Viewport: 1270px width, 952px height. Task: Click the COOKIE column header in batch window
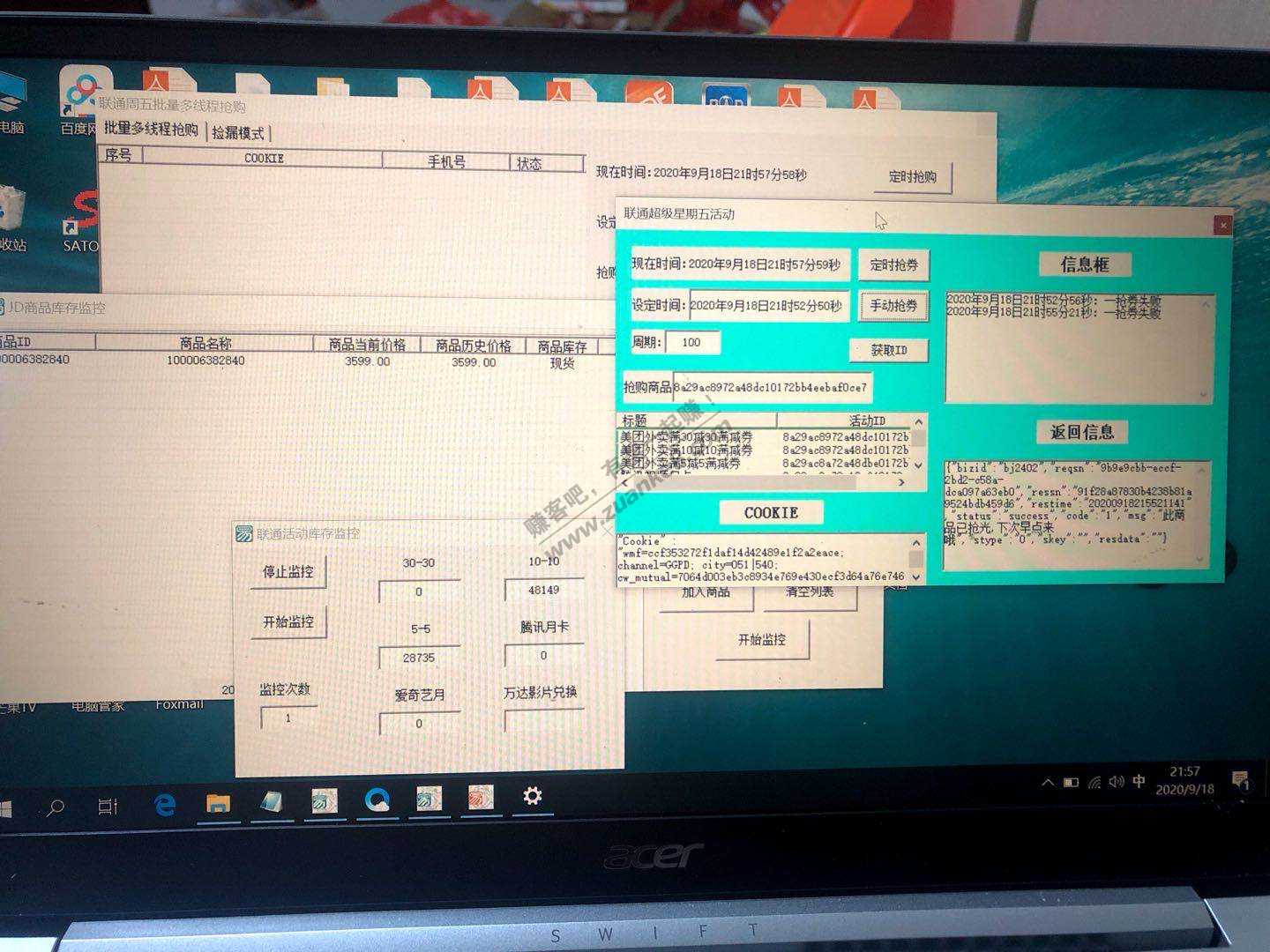263,158
